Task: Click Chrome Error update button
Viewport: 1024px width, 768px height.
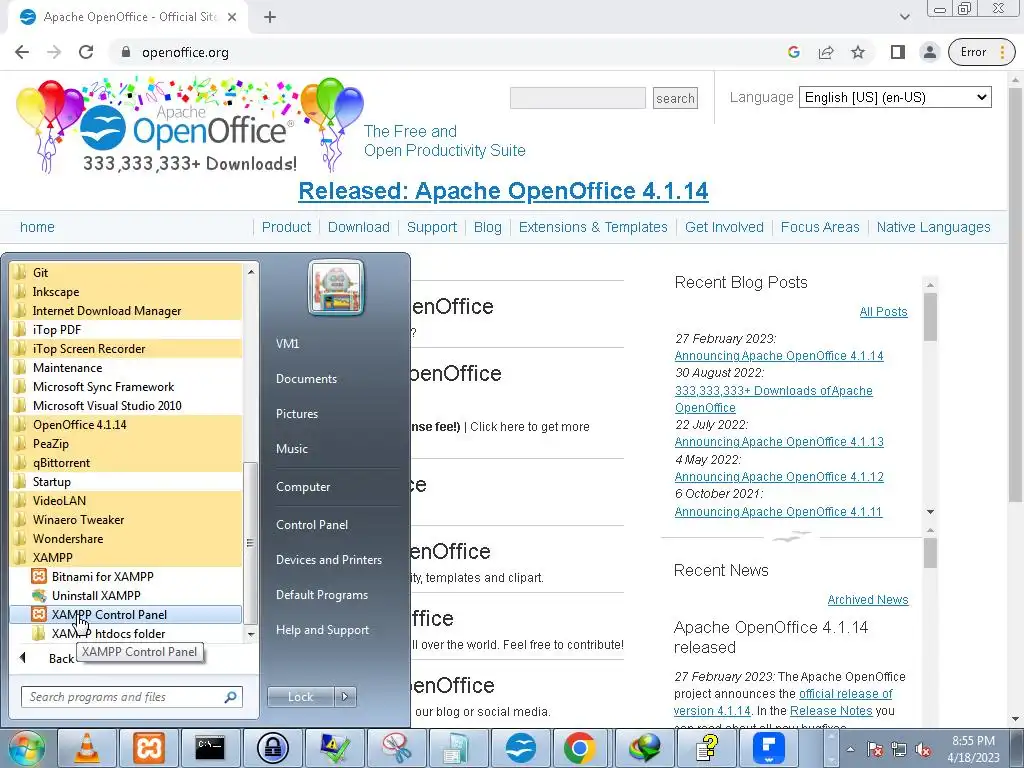Action: [981, 52]
